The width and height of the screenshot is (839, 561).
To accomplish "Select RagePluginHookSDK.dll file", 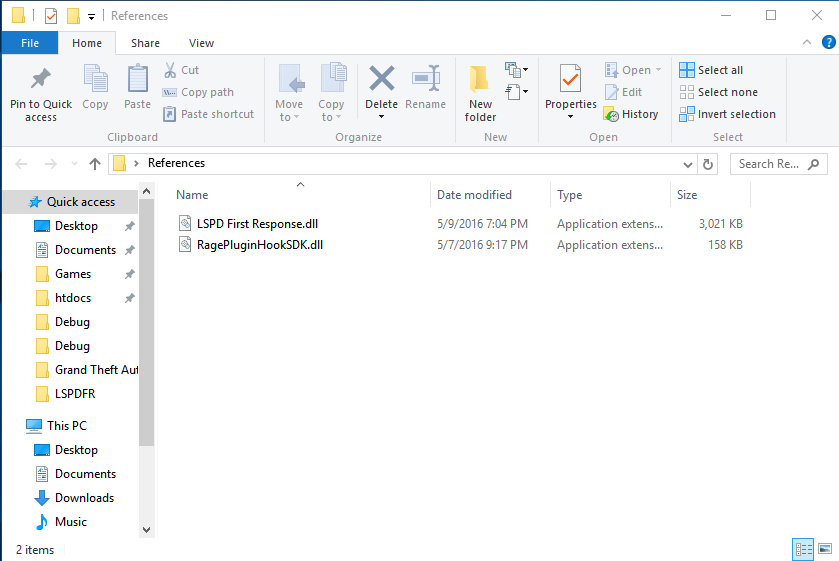I will pyautogui.click(x=260, y=245).
